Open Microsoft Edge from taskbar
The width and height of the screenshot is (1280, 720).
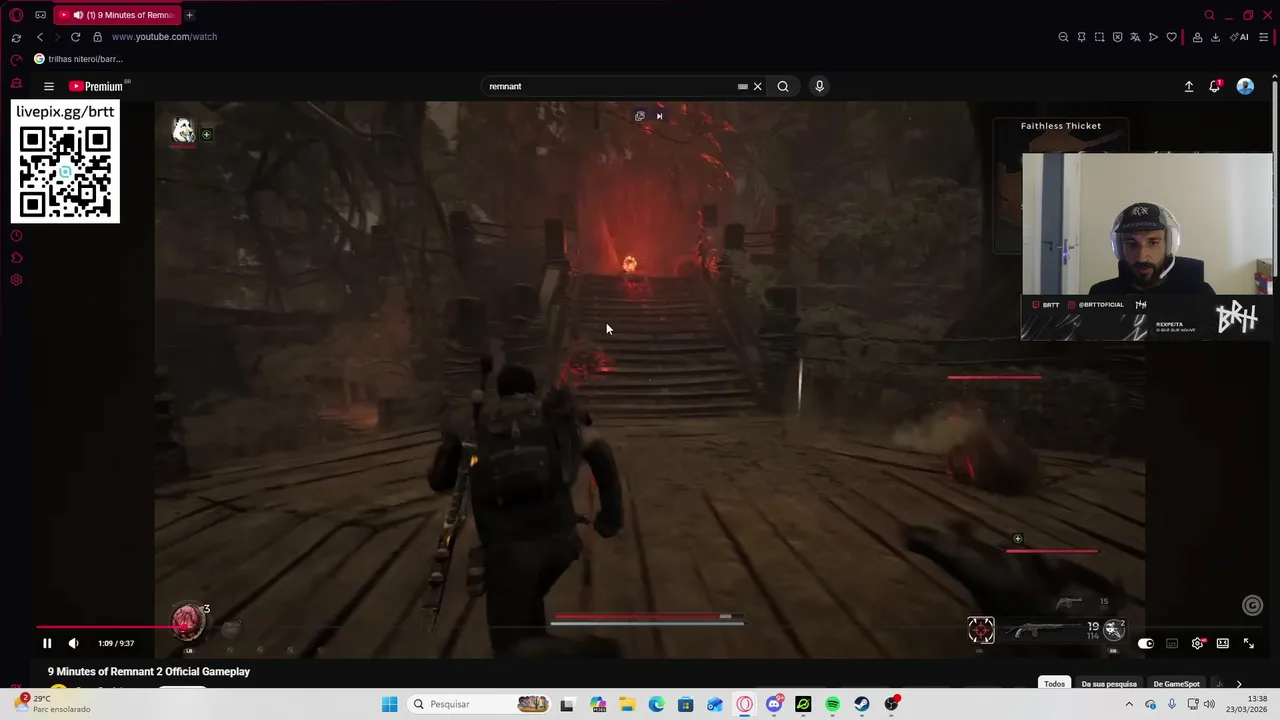656,704
